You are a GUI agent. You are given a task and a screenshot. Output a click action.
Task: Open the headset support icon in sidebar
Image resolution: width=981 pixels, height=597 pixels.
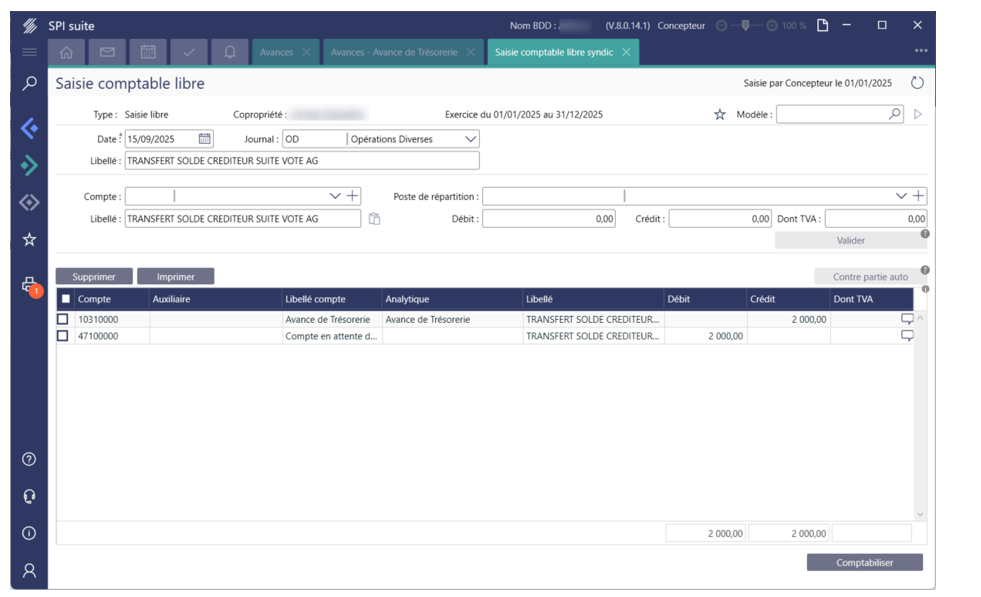[29, 496]
